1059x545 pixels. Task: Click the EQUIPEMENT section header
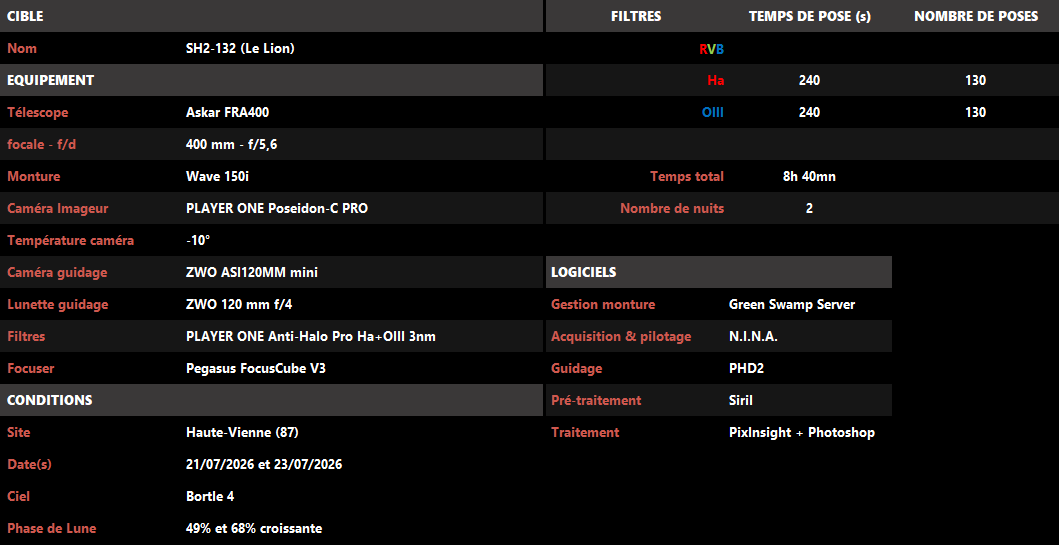pos(50,80)
